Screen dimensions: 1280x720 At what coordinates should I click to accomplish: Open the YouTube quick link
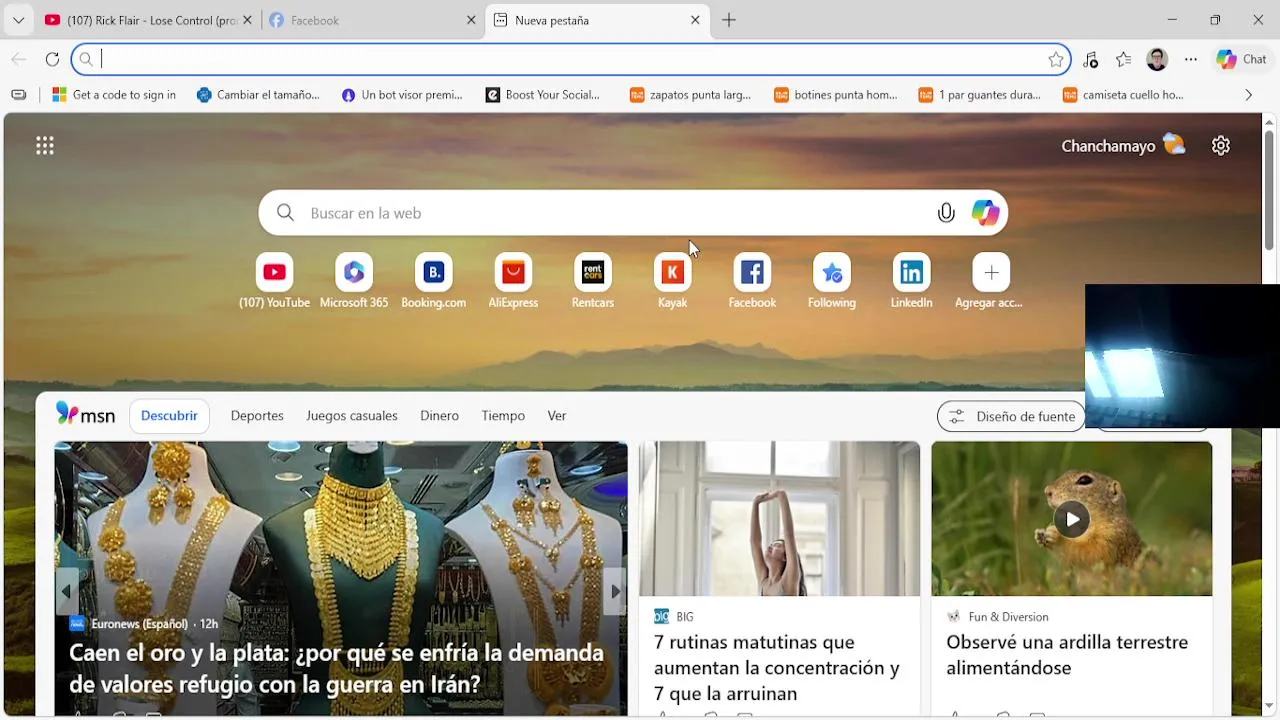274,281
